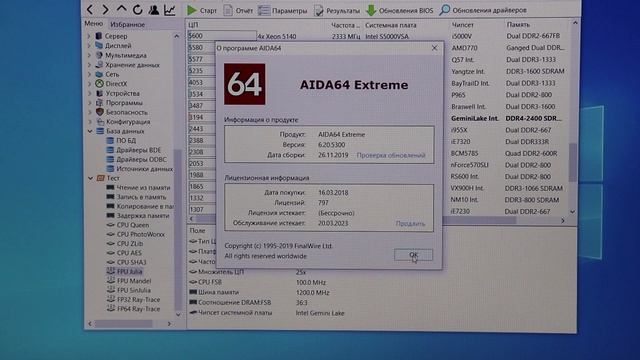
Task: Click results list horizontal scroll right arrow
Action: tap(563, 220)
